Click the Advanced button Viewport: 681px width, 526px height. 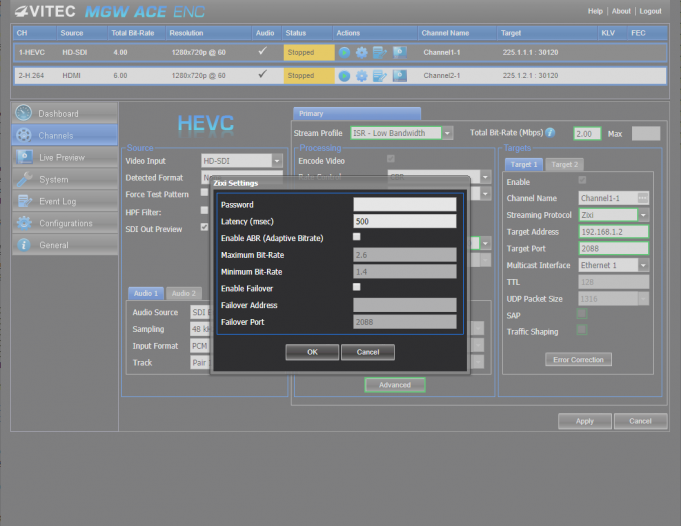(x=395, y=385)
